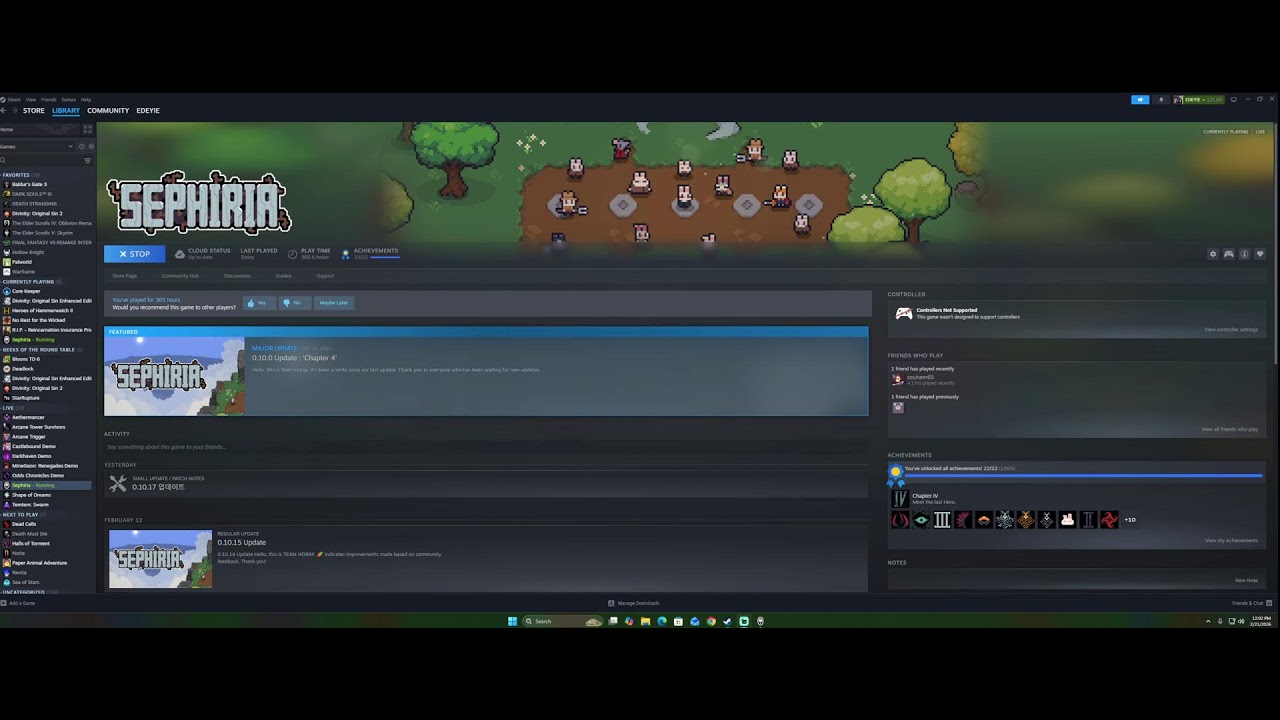1280x720 pixels.
Task: Open the 0.10.15 Update news thumbnail
Action: pos(160,559)
